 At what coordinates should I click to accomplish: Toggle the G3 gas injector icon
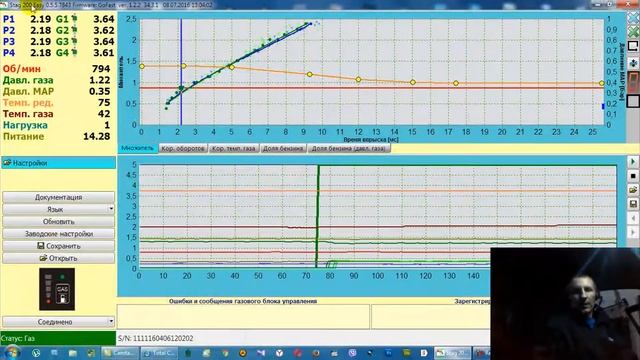(x=74, y=41)
